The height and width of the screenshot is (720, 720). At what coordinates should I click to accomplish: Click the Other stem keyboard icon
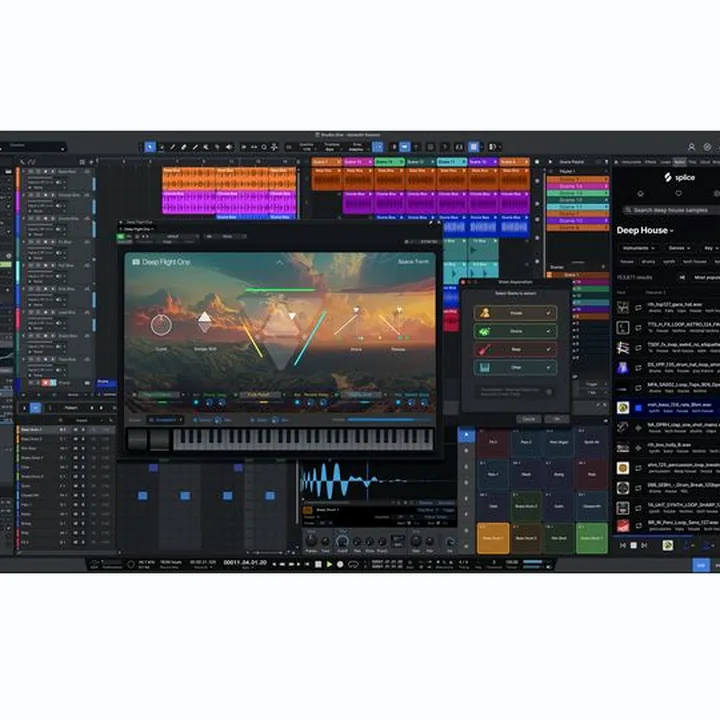tap(484, 367)
